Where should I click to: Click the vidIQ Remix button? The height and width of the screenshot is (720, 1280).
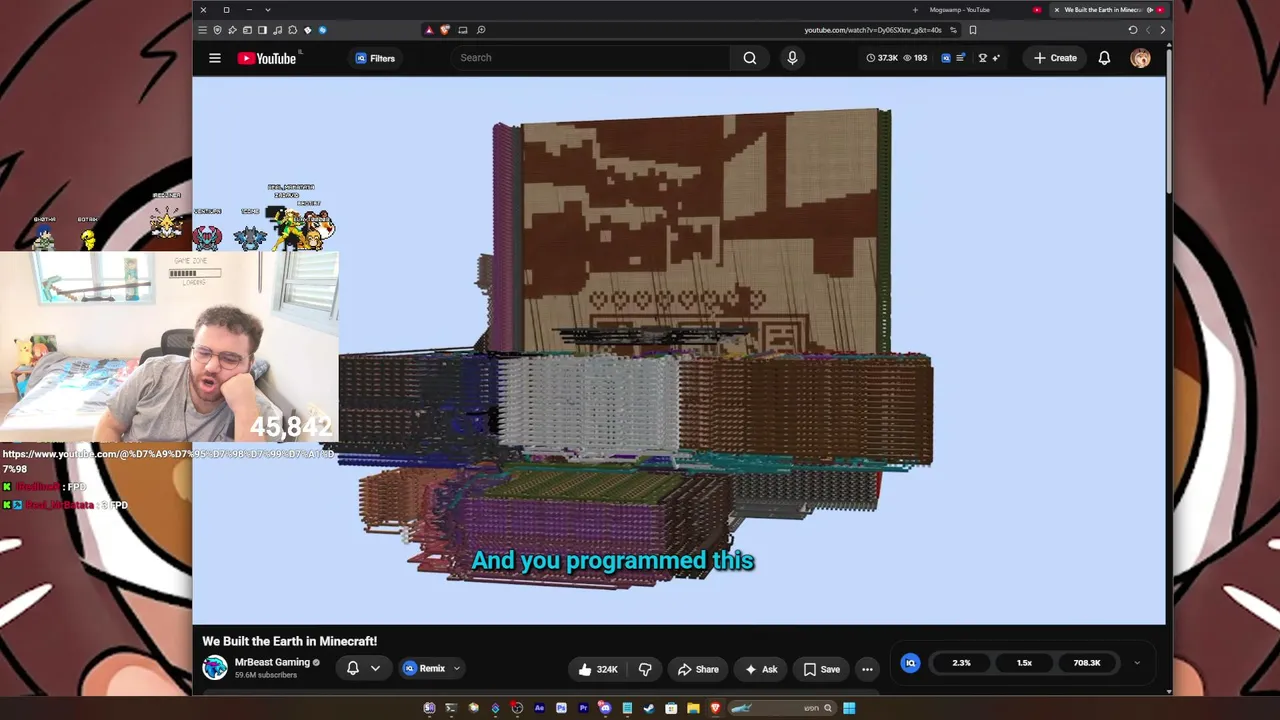click(x=425, y=668)
